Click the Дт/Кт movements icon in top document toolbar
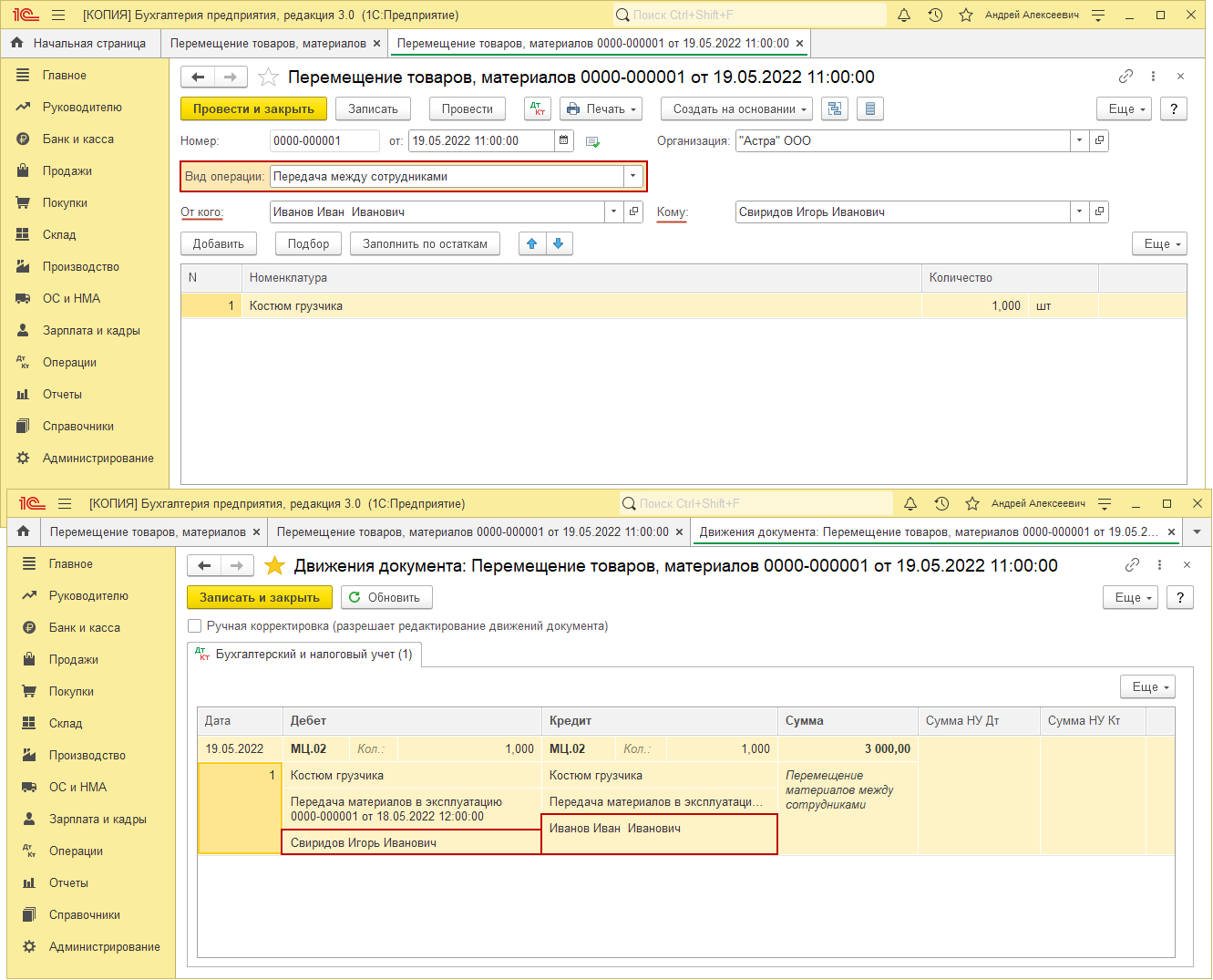 (538, 108)
